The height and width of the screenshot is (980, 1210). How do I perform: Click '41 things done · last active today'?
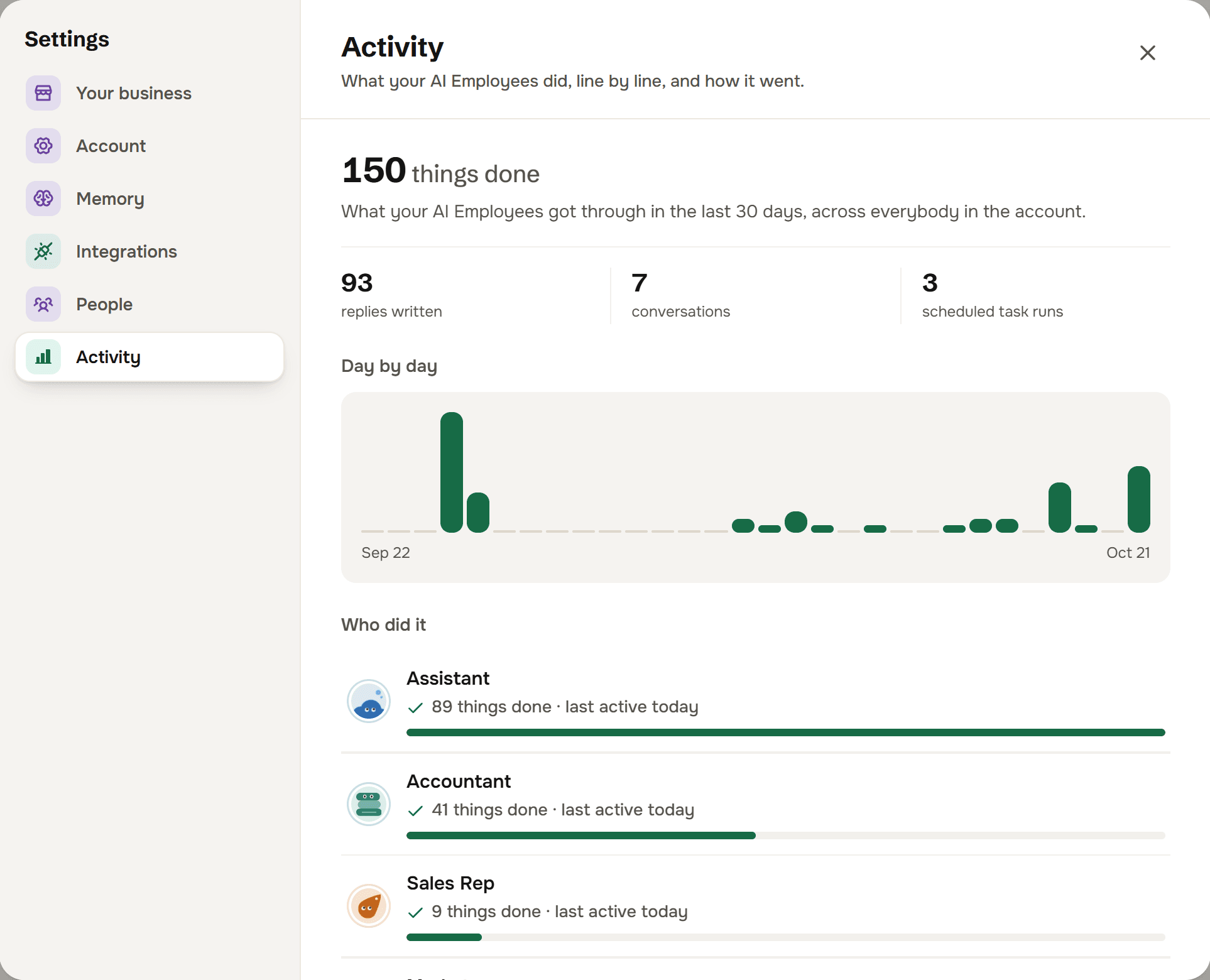(563, 810)
